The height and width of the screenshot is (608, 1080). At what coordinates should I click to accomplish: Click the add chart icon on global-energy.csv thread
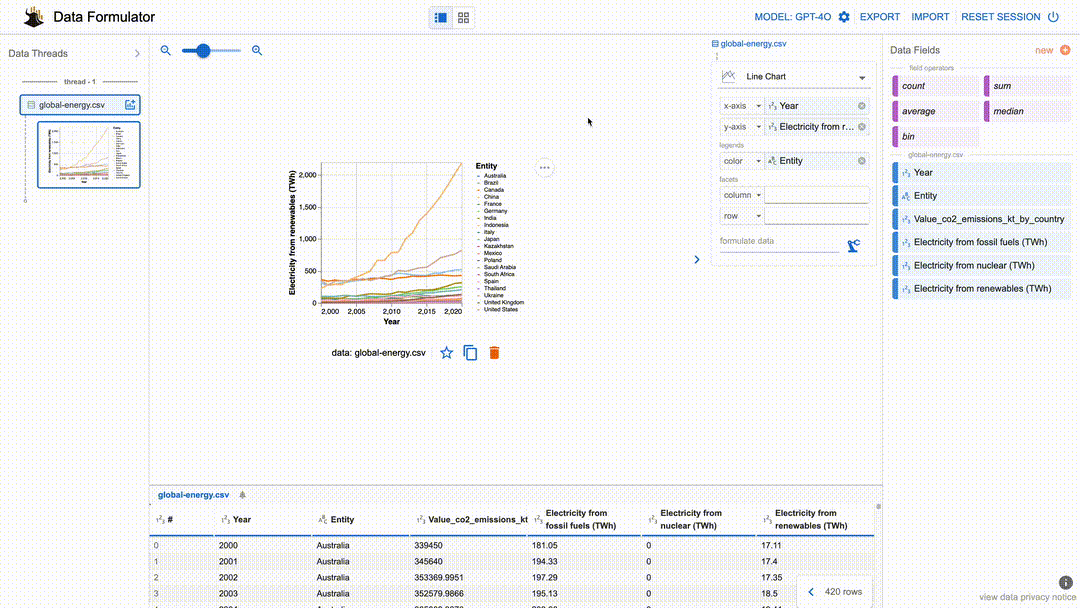[x=129, y=105]
